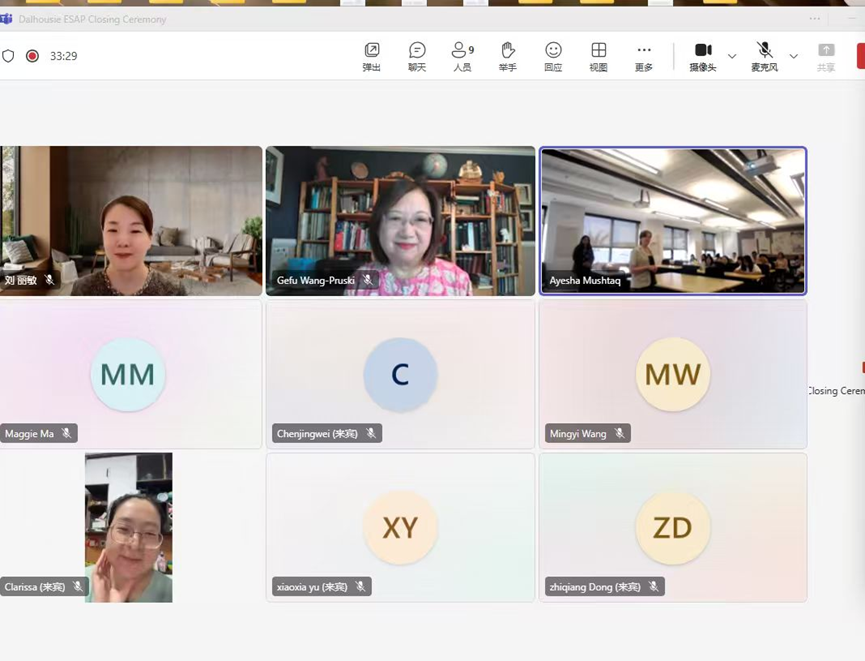865x661 pixels.
Task: Expand the microphone options dropdown arrow
Action: pyautogui.click(x=793, y=56)
